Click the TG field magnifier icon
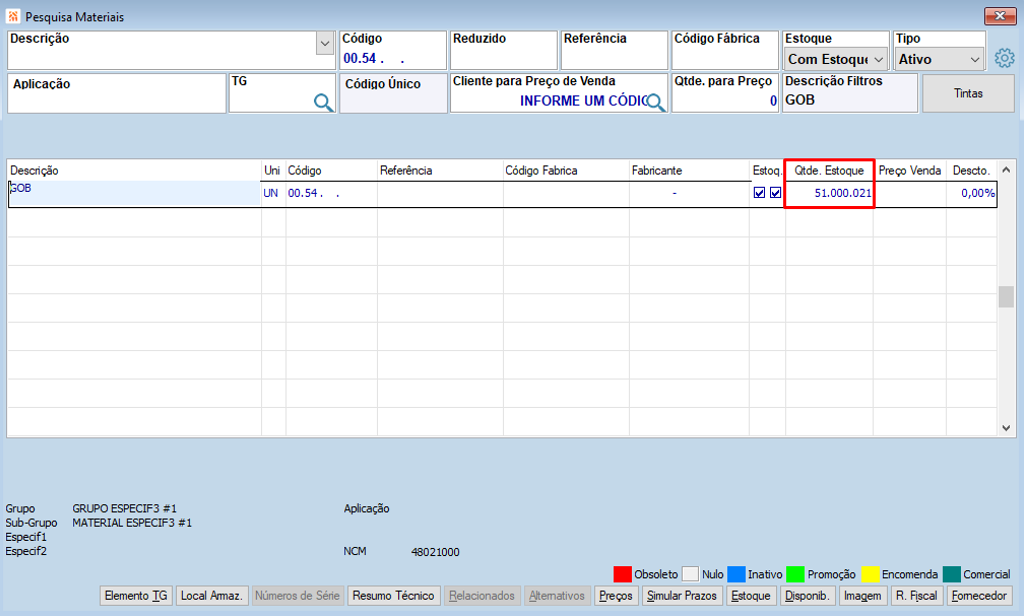 (323, 102)
